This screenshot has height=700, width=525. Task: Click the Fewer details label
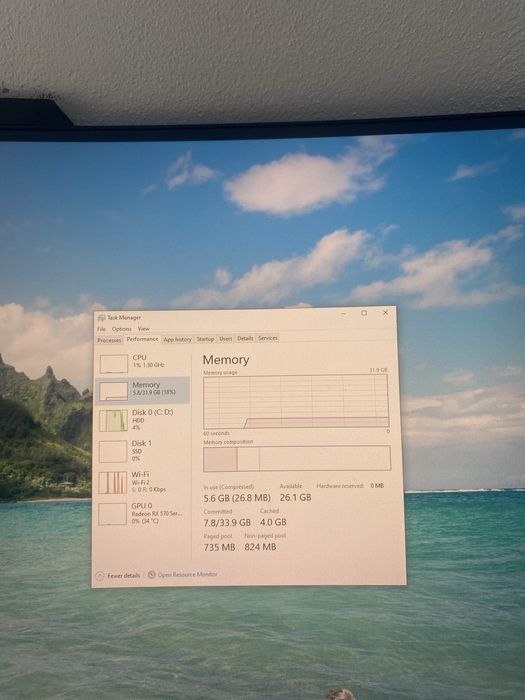(x=124, y=575)
